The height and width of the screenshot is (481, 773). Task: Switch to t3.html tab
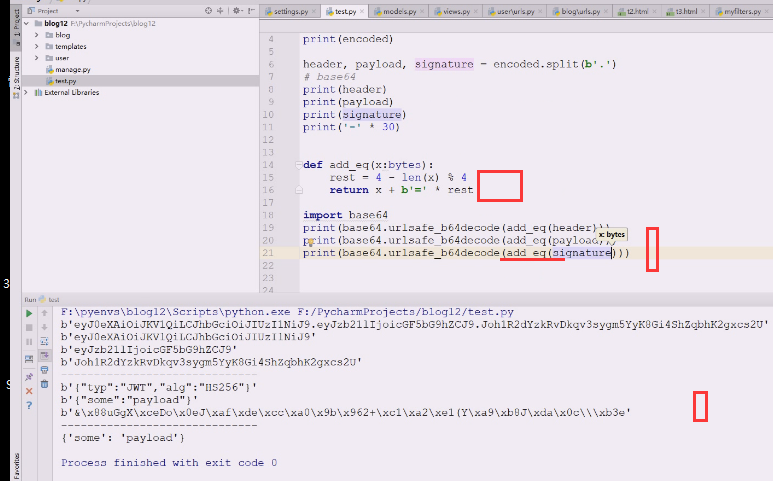pyautogui.click(x=686, y=11)
